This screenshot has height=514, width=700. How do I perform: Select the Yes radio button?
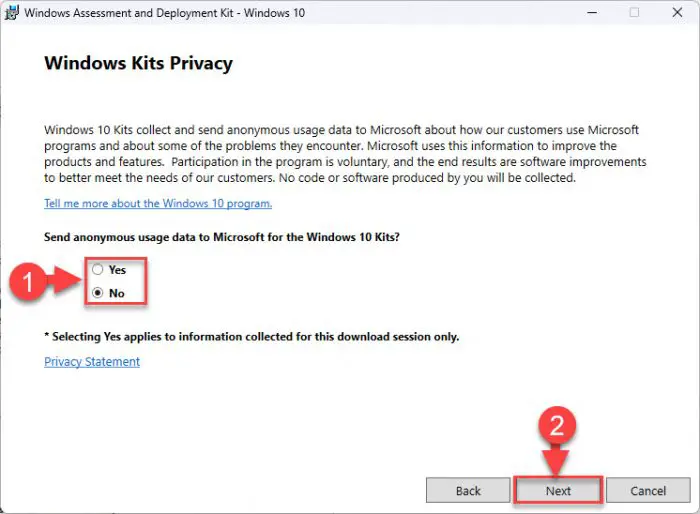click(x=97, y=269)
